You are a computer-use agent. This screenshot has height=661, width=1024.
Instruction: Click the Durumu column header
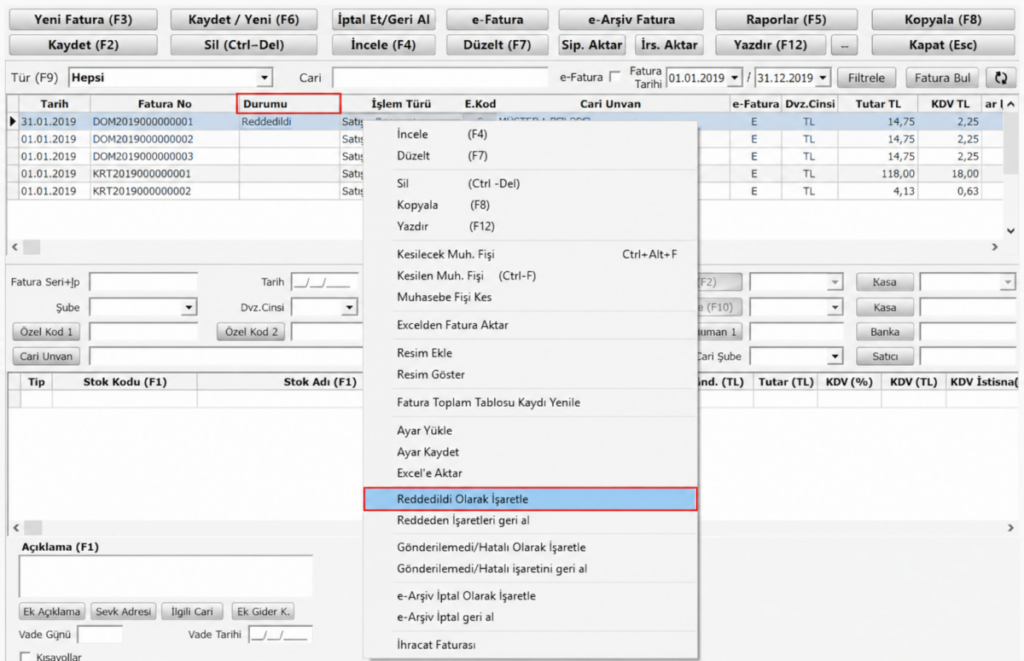pyautogui.click(x=288, y=104)
